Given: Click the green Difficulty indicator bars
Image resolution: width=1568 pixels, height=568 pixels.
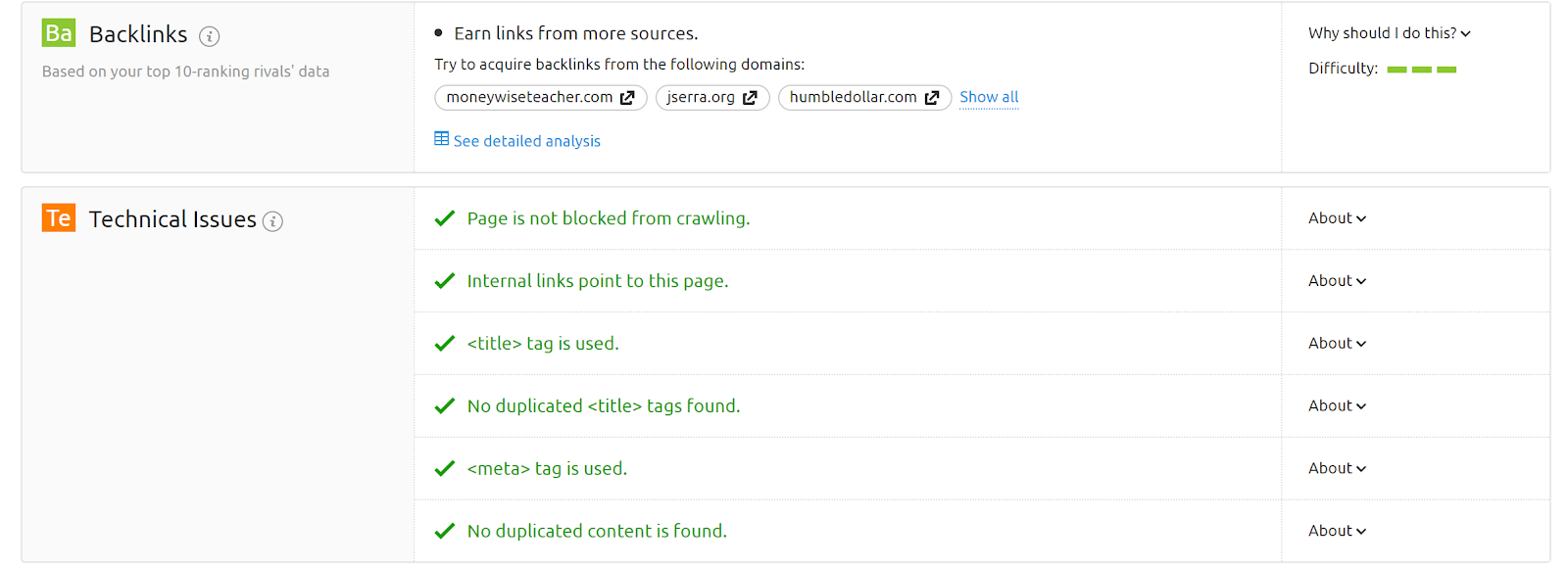Looking at the screenshot, I should pyautogui.click(x=1421, y=69).
